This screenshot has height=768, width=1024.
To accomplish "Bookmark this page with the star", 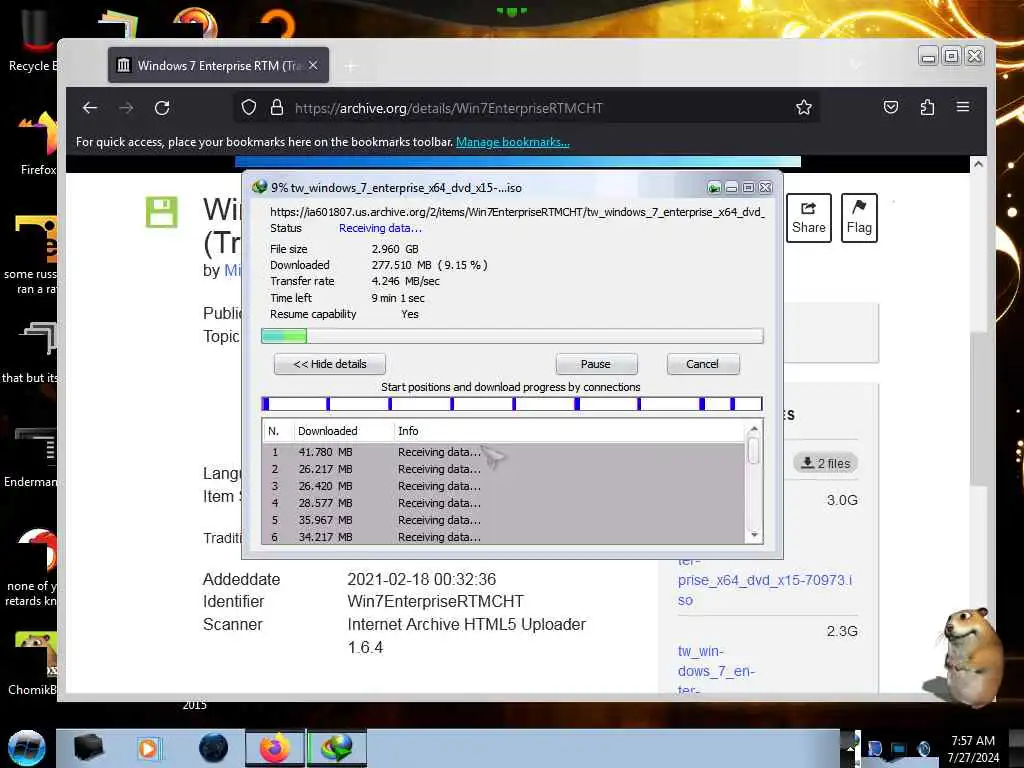I will (804, 107).
